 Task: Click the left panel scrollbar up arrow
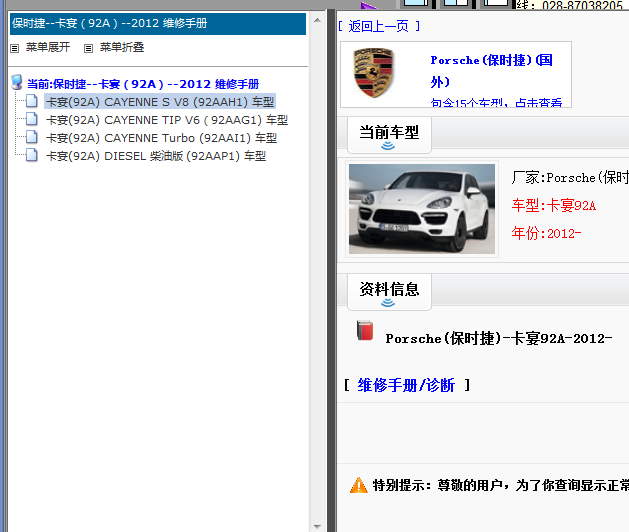point(317,20)
